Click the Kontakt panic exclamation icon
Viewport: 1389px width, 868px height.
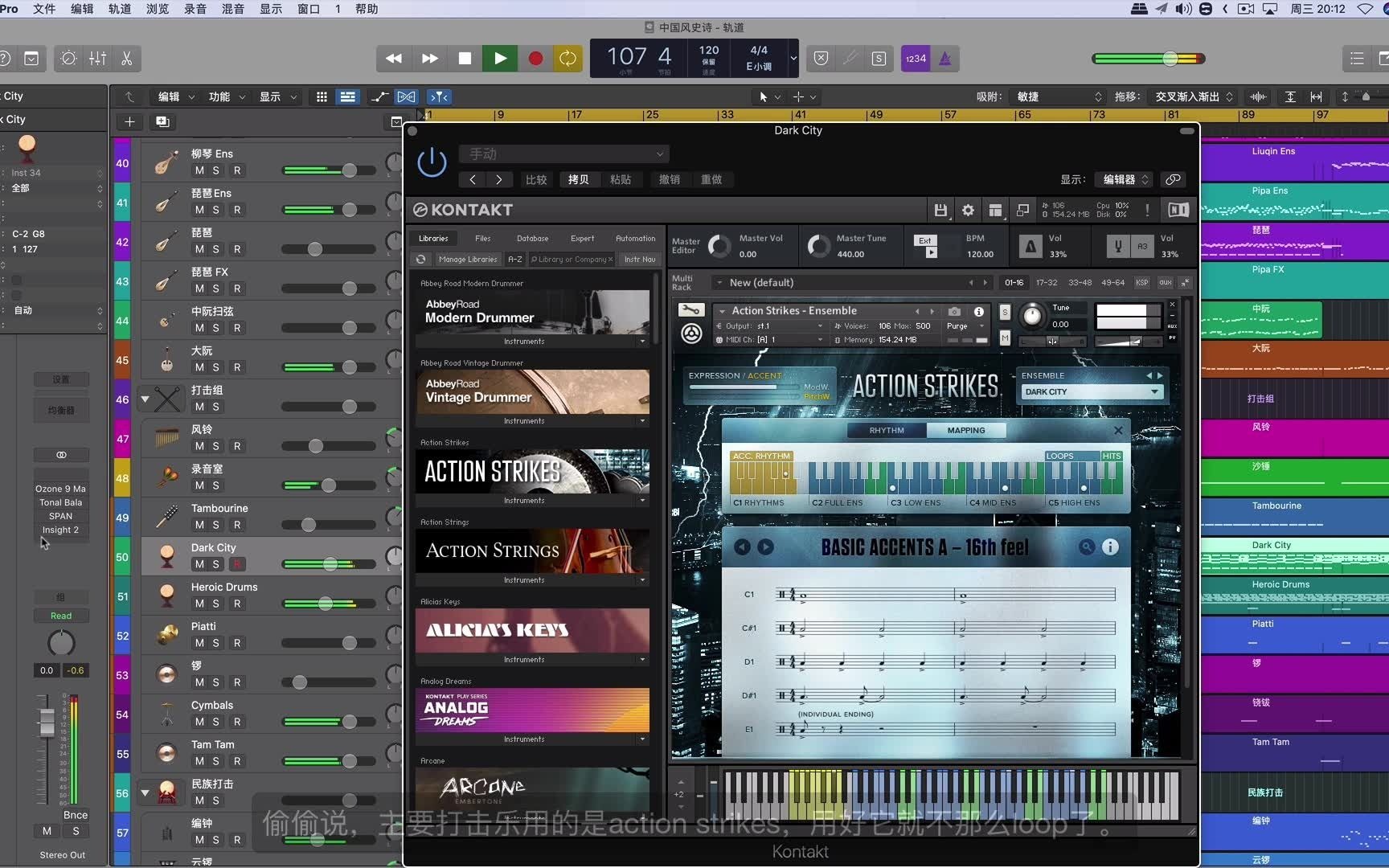(x=1147, y=210)
